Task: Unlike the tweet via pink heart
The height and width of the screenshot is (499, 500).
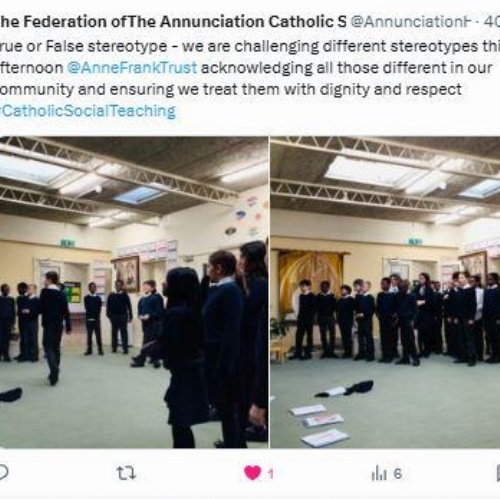Action: coord(252,473)
